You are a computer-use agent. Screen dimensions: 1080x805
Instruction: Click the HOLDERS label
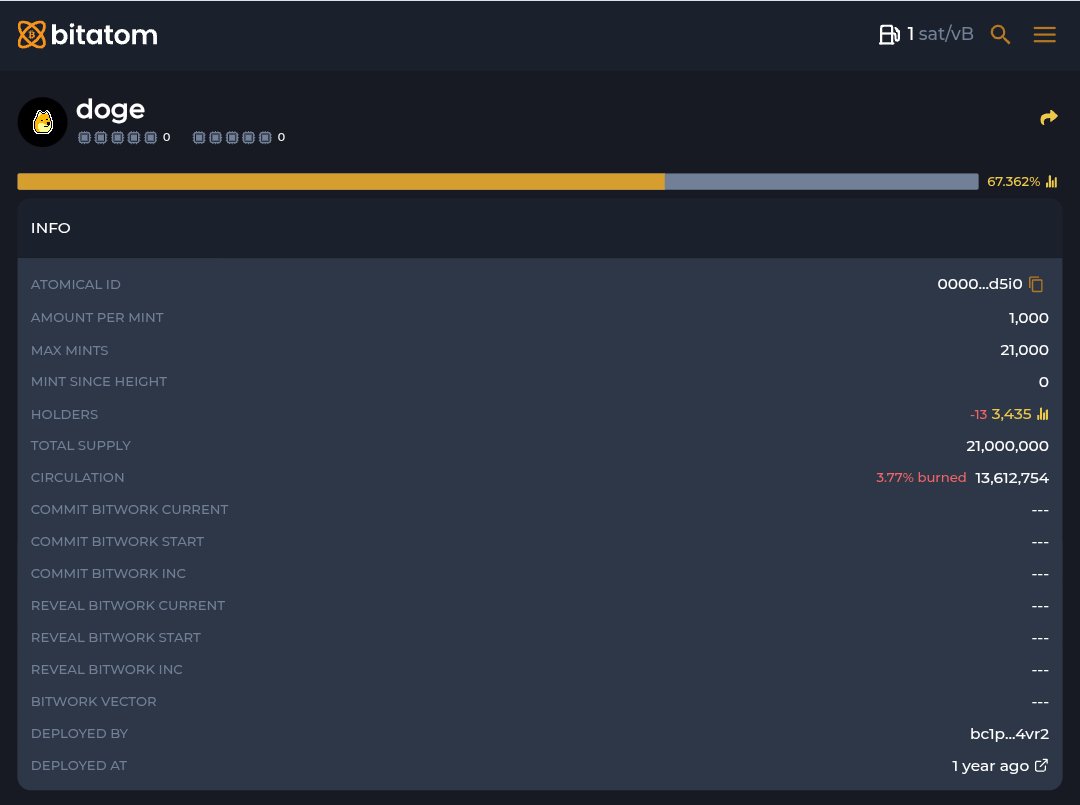tap(64, 415)
